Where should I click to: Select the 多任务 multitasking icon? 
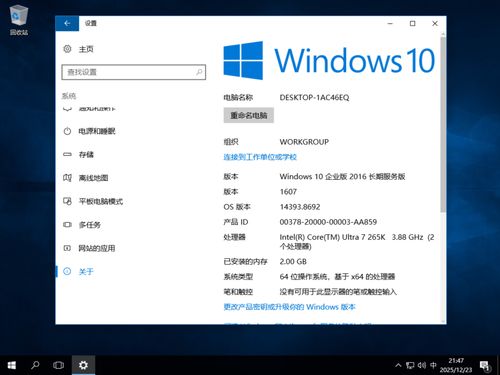(67, 225)
